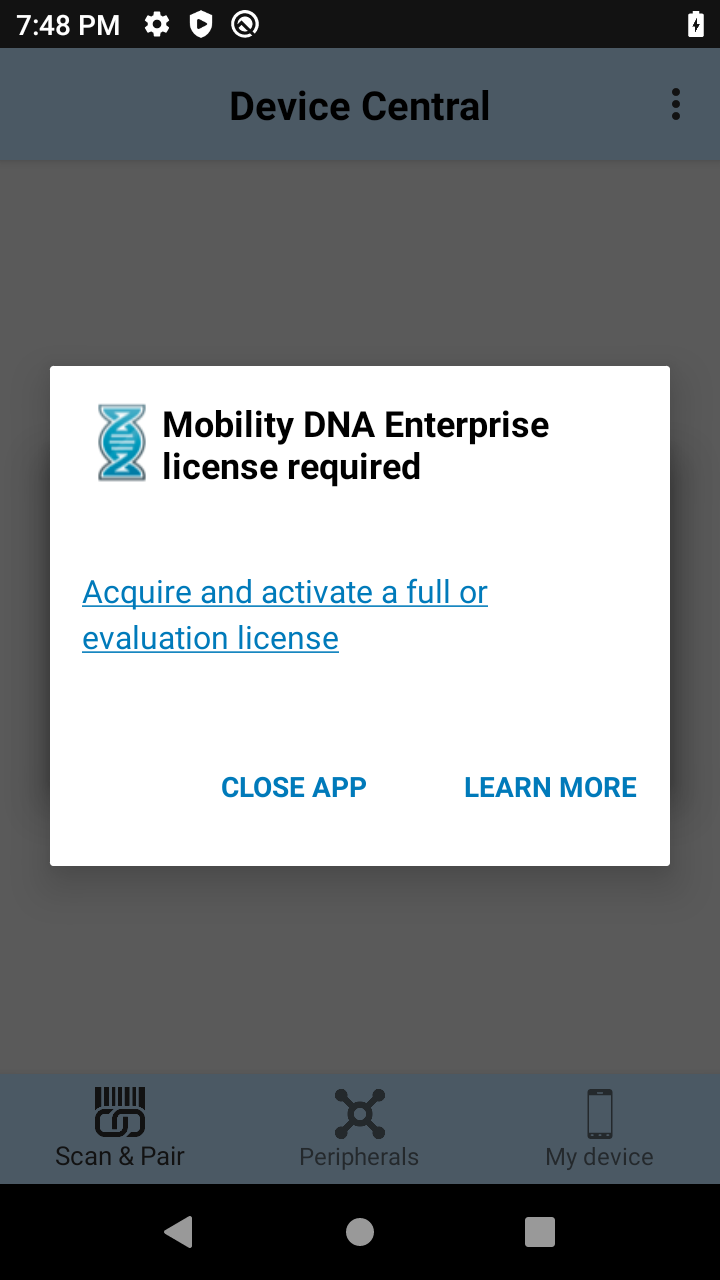Select the Scan & Pair tab label
720x1280 pixels.
coord(120,1157)
